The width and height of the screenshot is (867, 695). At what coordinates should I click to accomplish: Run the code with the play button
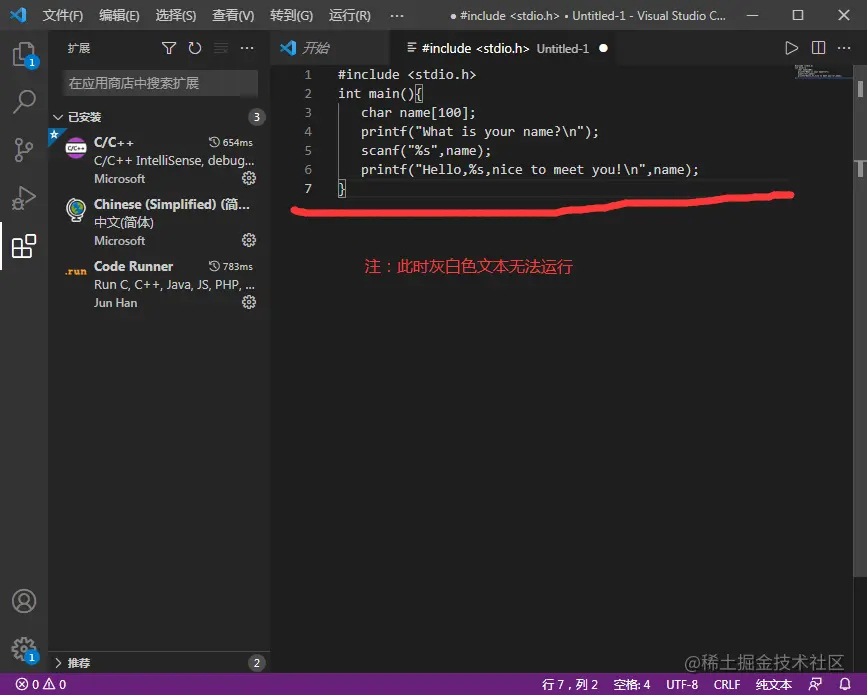coord(791,48)
